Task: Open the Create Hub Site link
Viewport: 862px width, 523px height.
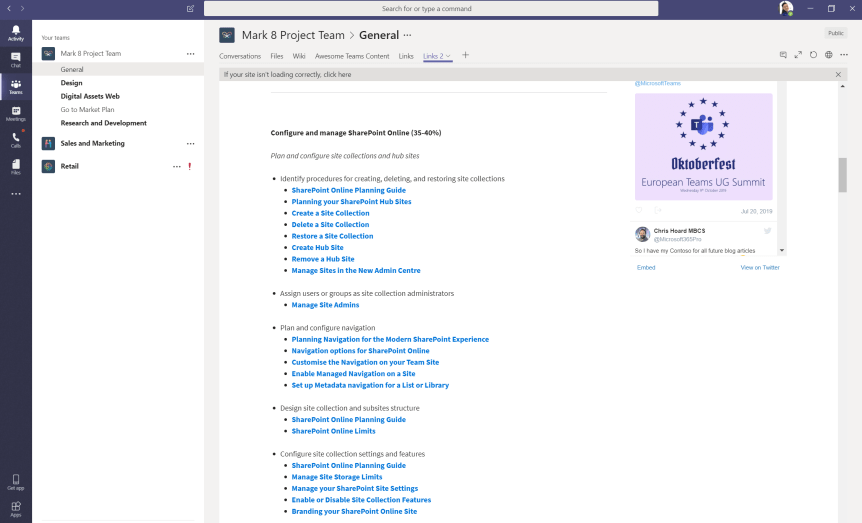Action: (317, 247)
